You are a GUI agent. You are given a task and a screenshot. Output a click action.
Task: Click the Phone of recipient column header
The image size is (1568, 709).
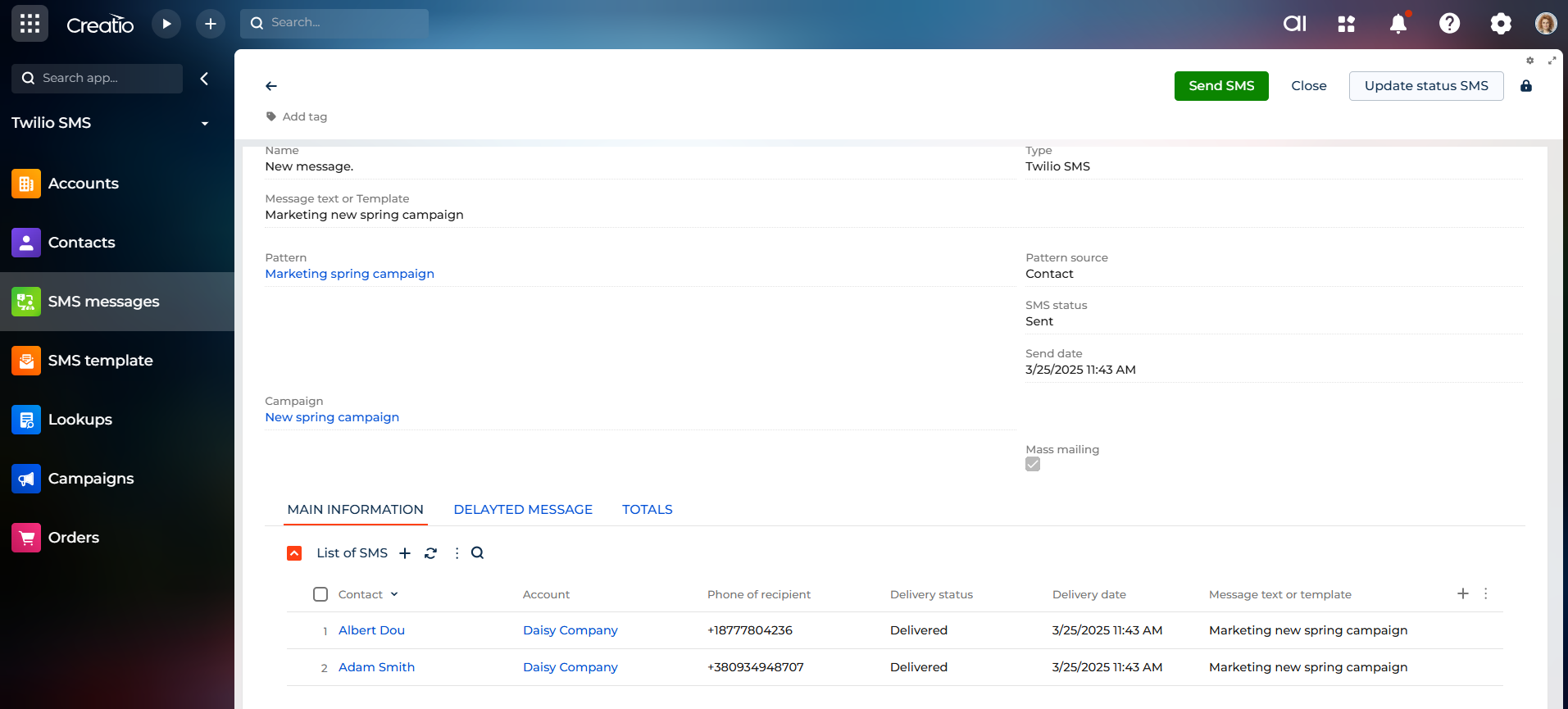point(759,594)
